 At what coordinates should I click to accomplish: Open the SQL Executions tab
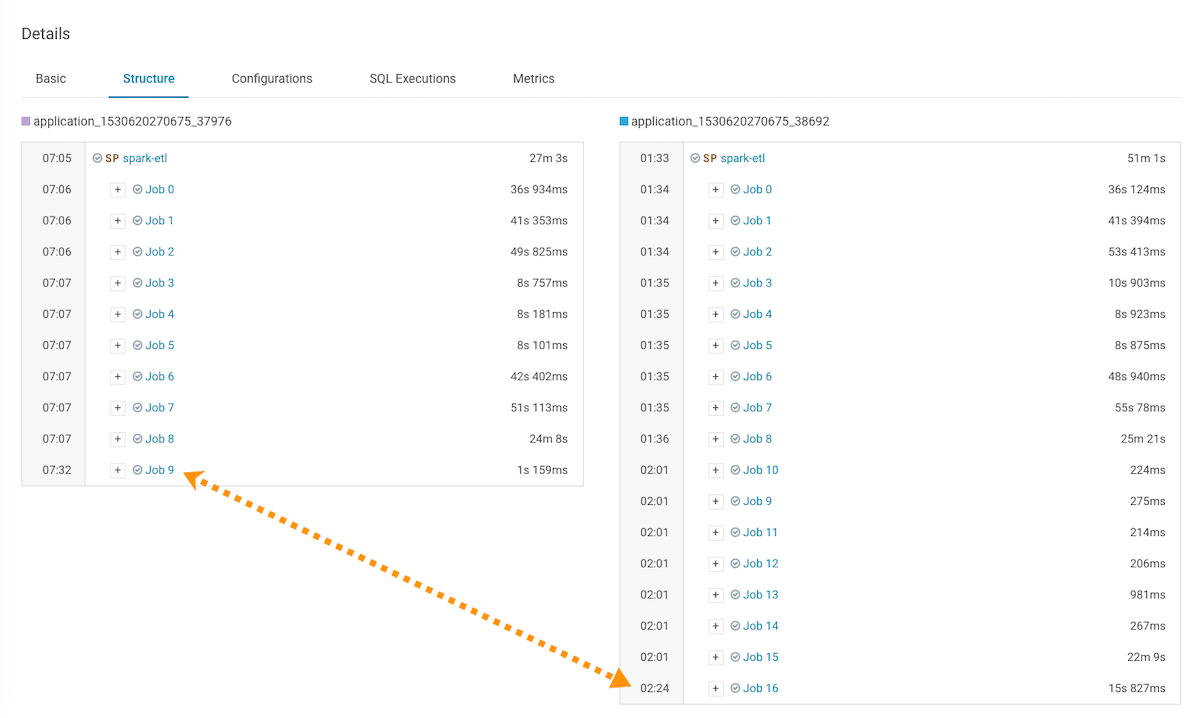tap(412, 79)
